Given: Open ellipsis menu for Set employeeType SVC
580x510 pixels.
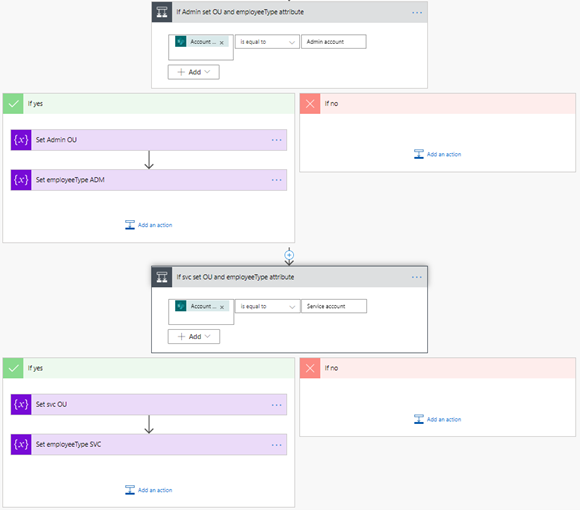Looking at the screenshot, I should [x=276, y=445].
